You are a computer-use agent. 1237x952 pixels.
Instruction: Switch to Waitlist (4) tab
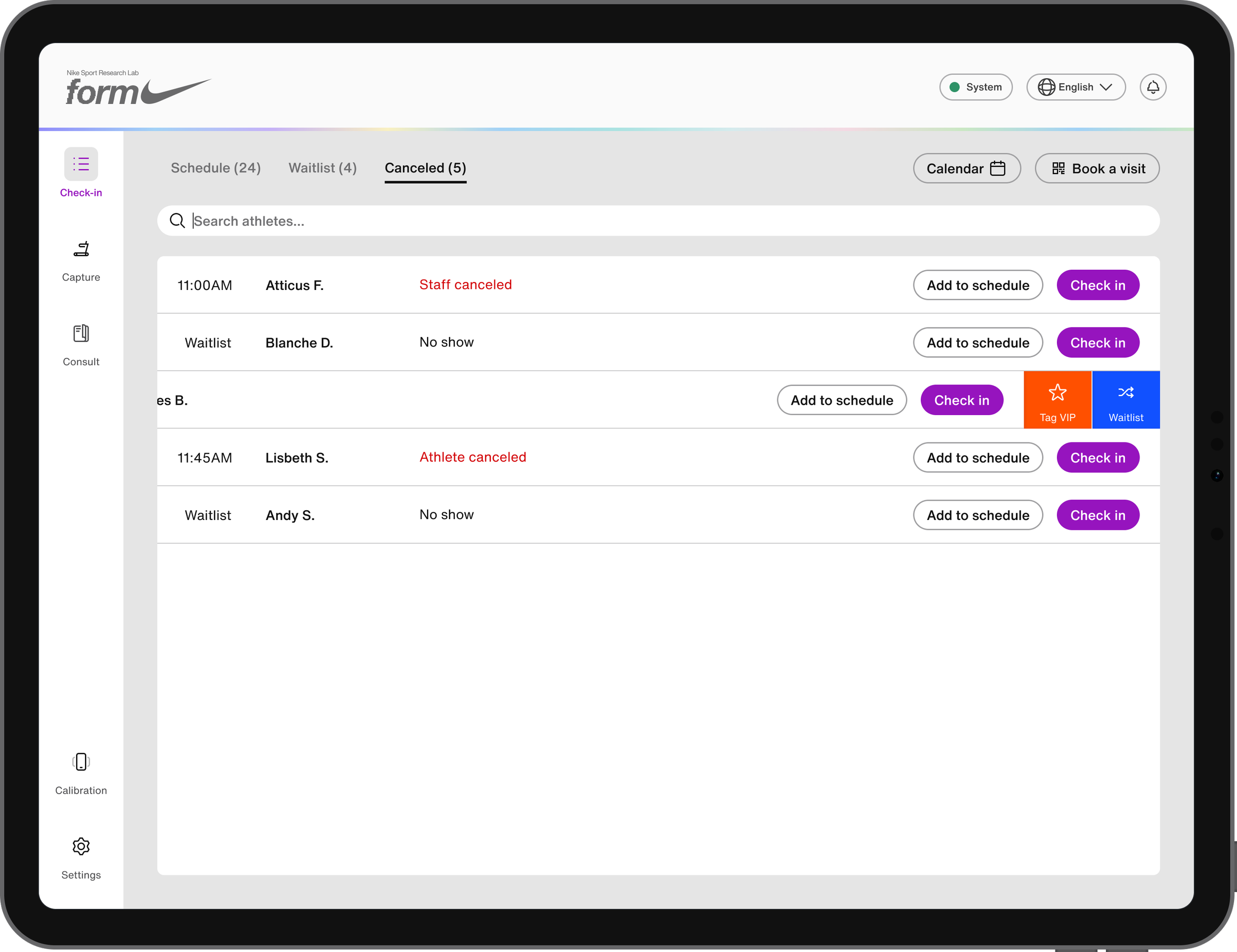coord(322,168)
